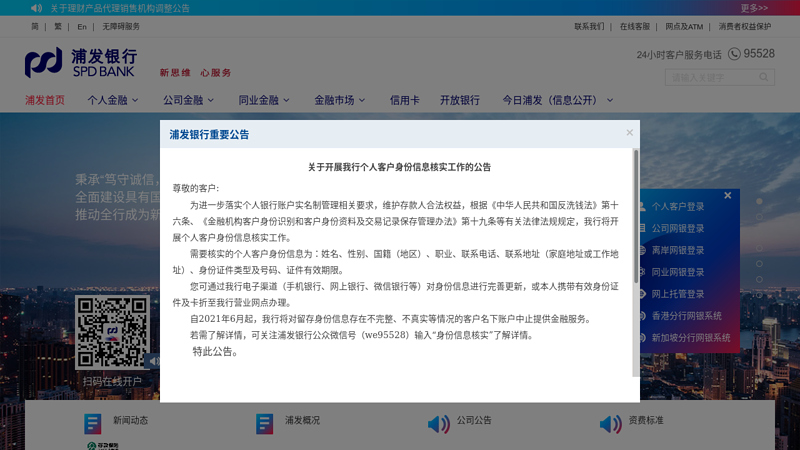Viewport: 800px width, 450px height.
Task: Open the 信用卡 nav item
Action: point(405,100)
